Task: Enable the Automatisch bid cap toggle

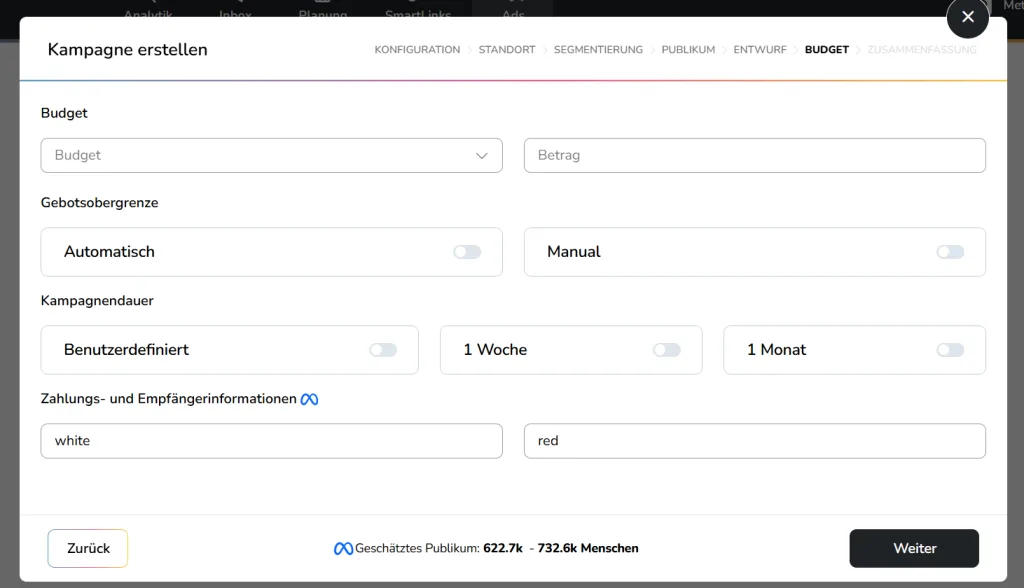Action: coord(467,252)
